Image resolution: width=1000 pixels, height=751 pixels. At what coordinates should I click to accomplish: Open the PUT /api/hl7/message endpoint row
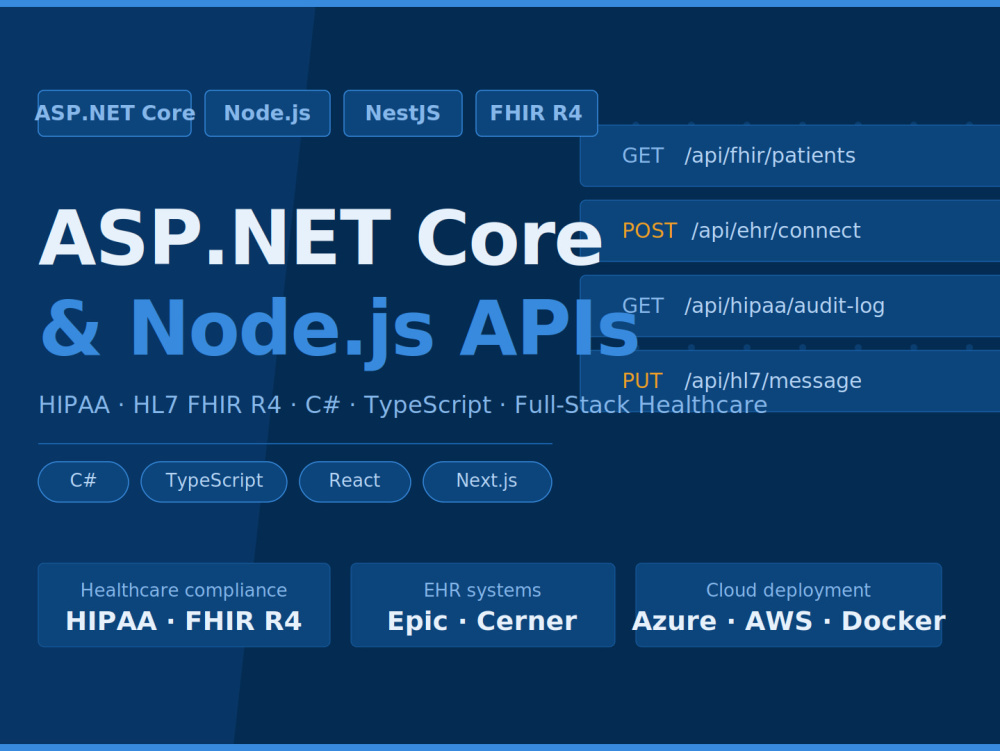click(x=790, y=381)
